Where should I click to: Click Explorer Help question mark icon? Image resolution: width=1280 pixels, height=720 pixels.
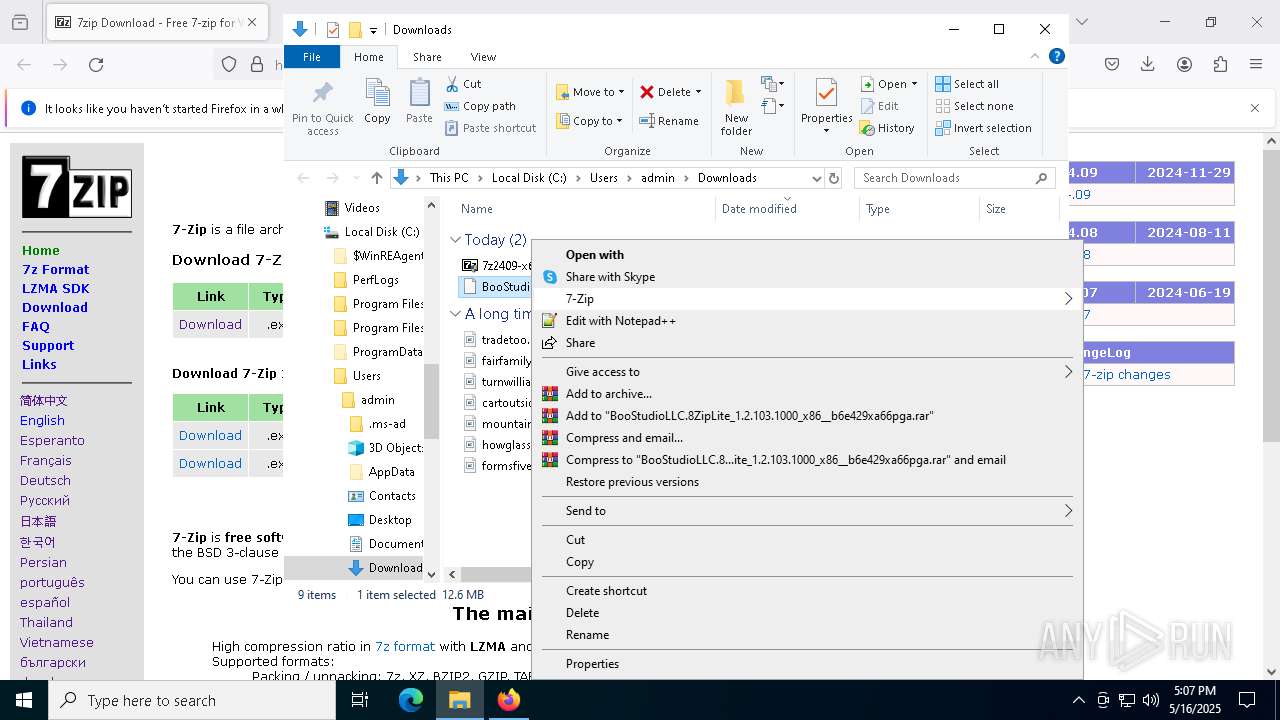coord(1056,57)
